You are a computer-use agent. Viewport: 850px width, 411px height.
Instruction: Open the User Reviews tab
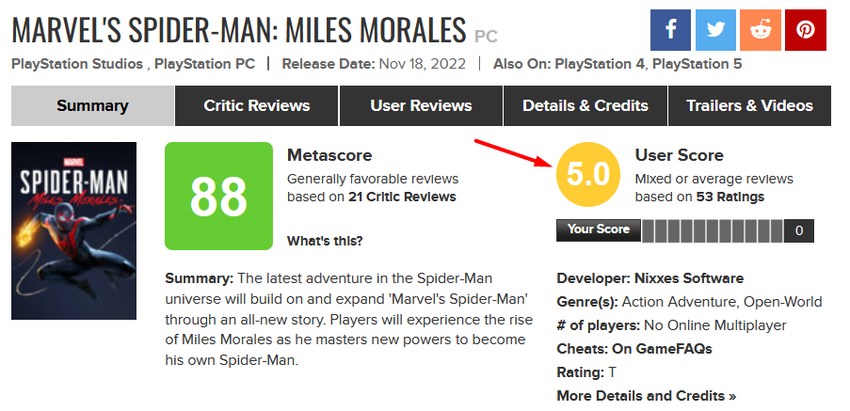tap(421, 106)
